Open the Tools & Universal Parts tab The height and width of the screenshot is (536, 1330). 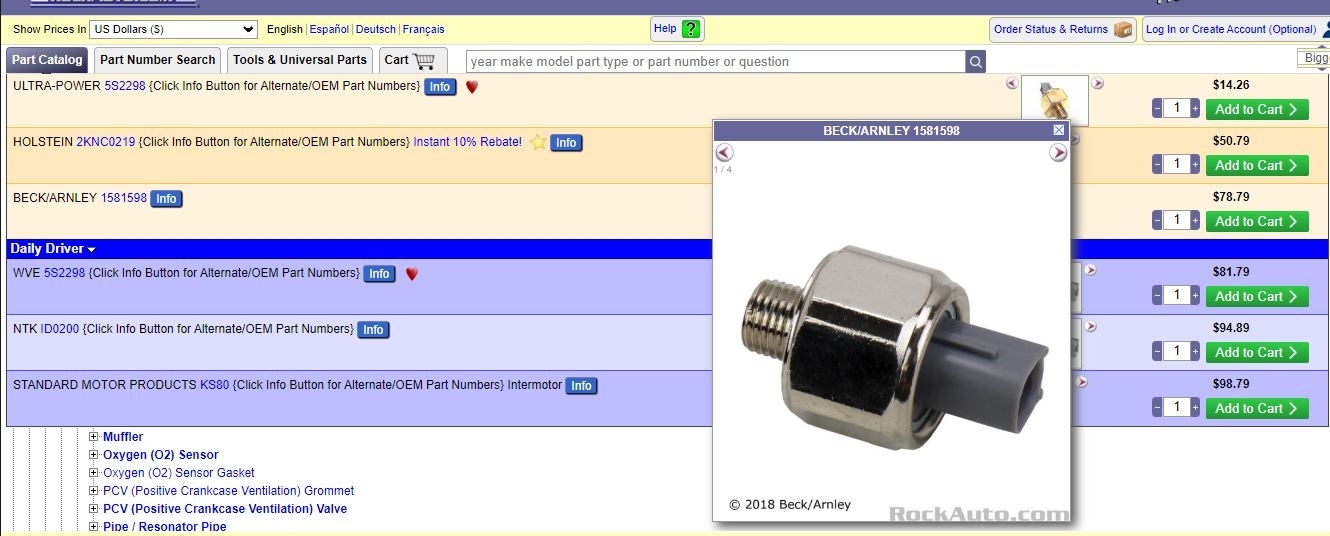click(300, 60)
